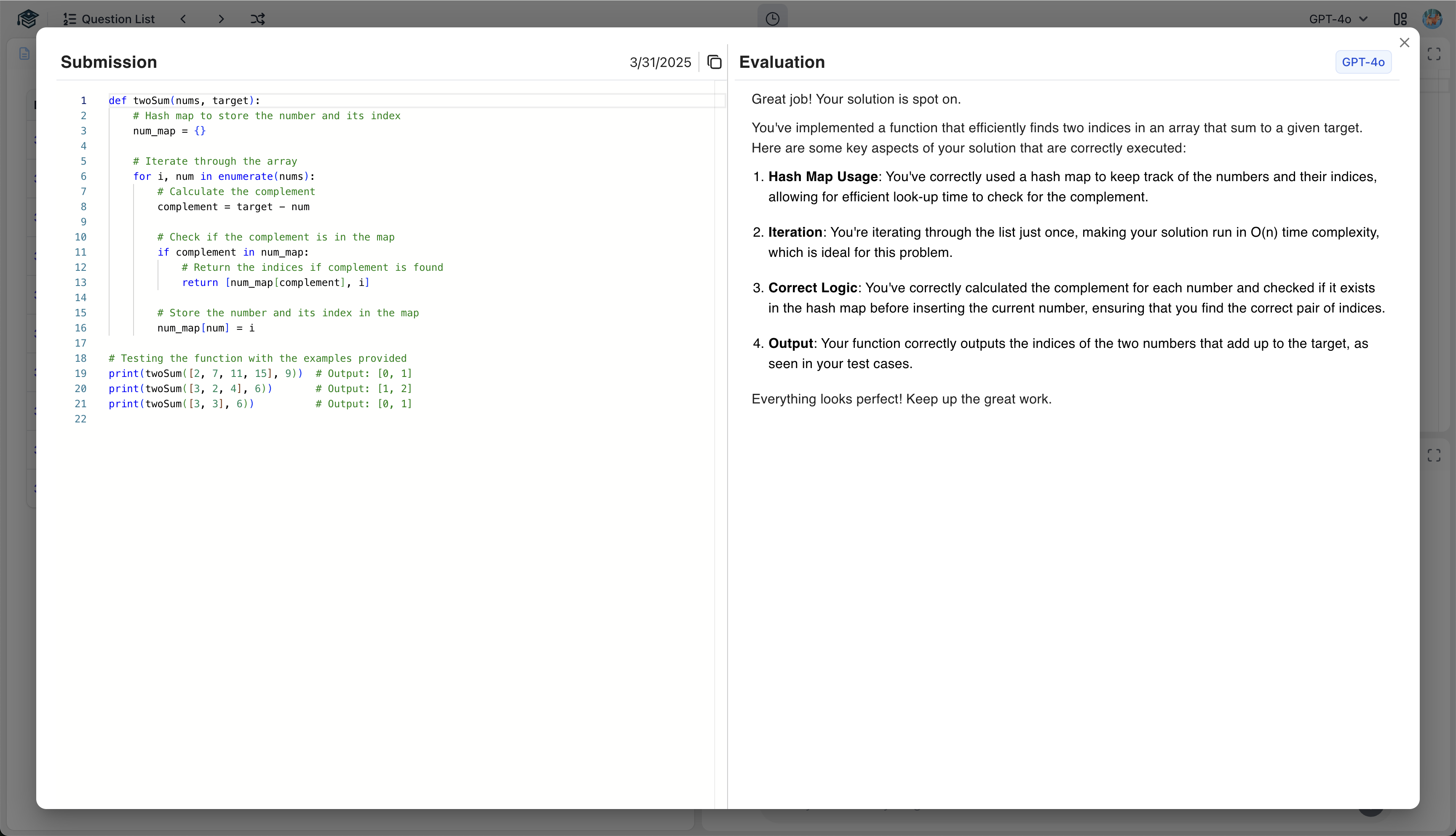
Task: Pick a random question with shuffle icon
Action: pyautogui.click(x=257, y=19)
